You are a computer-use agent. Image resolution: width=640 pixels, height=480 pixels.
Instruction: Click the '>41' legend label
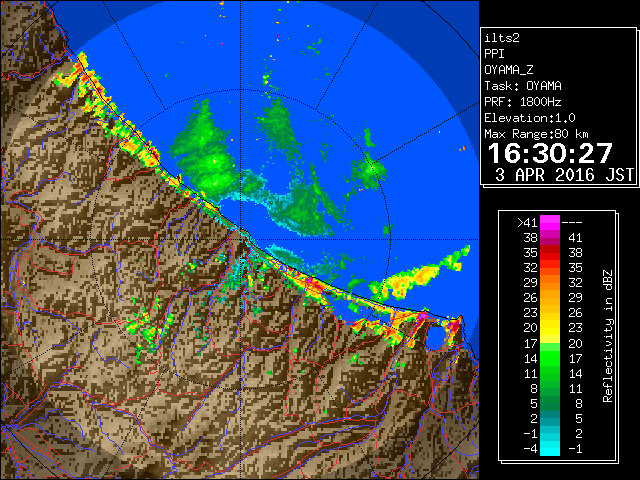(527, 223)
